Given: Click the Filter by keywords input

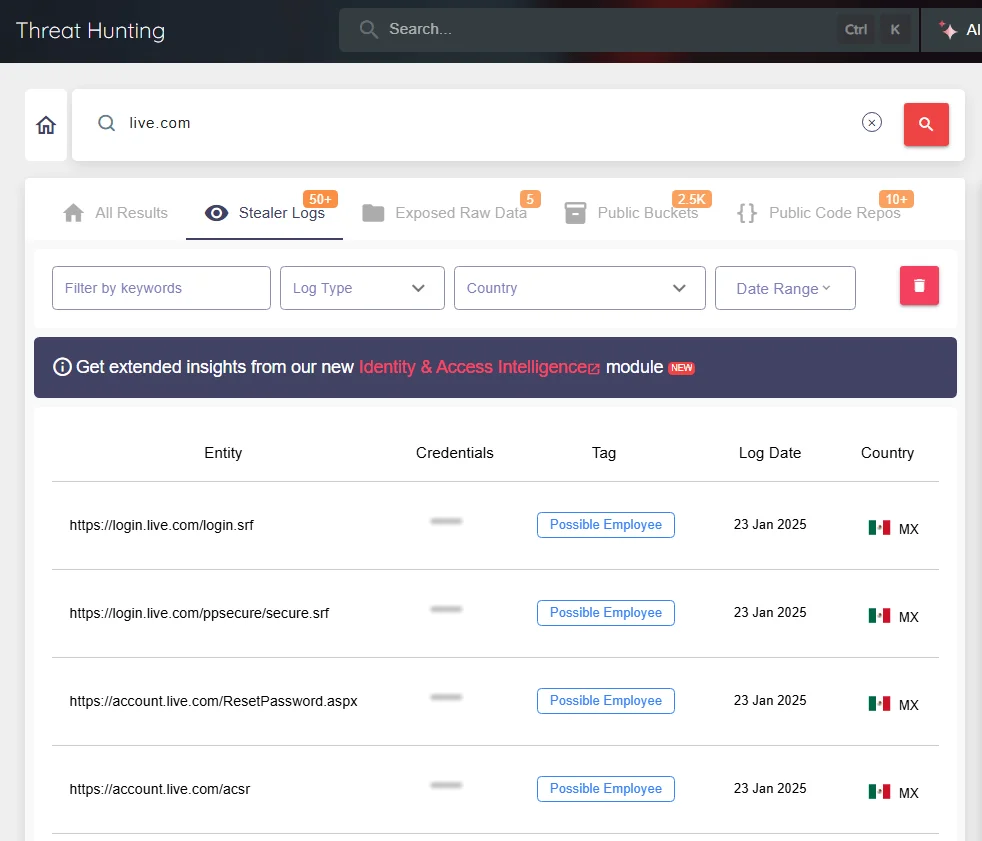Looking at the screenshot, I should tap(161, 288).
